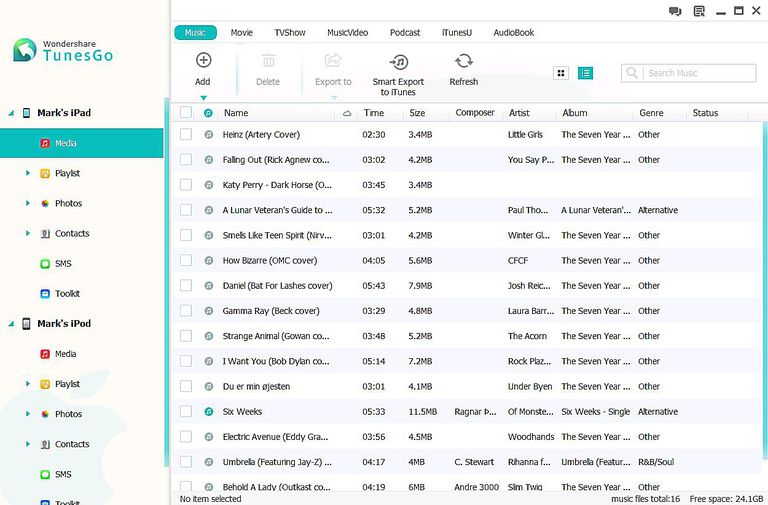Open Photos icon under Mark's iPad

[x=45, y=203]
